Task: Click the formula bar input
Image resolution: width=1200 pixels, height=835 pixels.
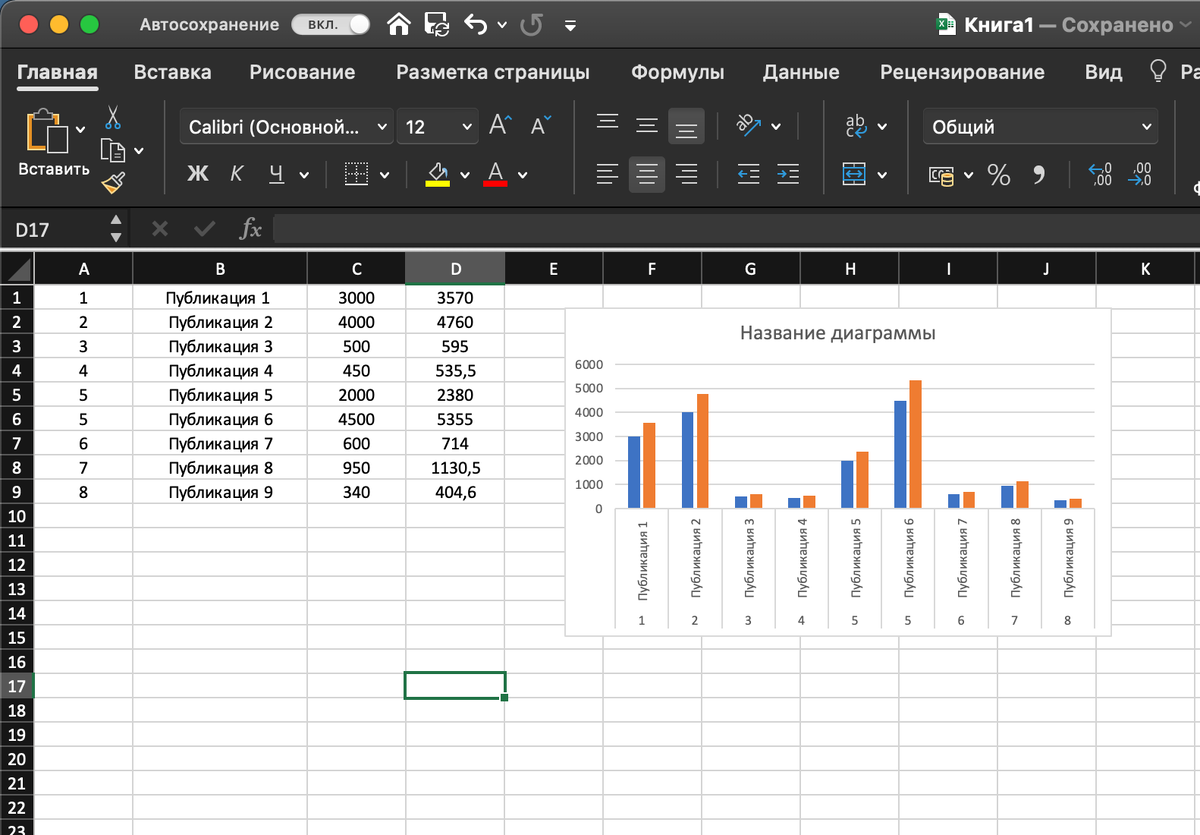Action: pyautogui.click(x=735, y=229)
